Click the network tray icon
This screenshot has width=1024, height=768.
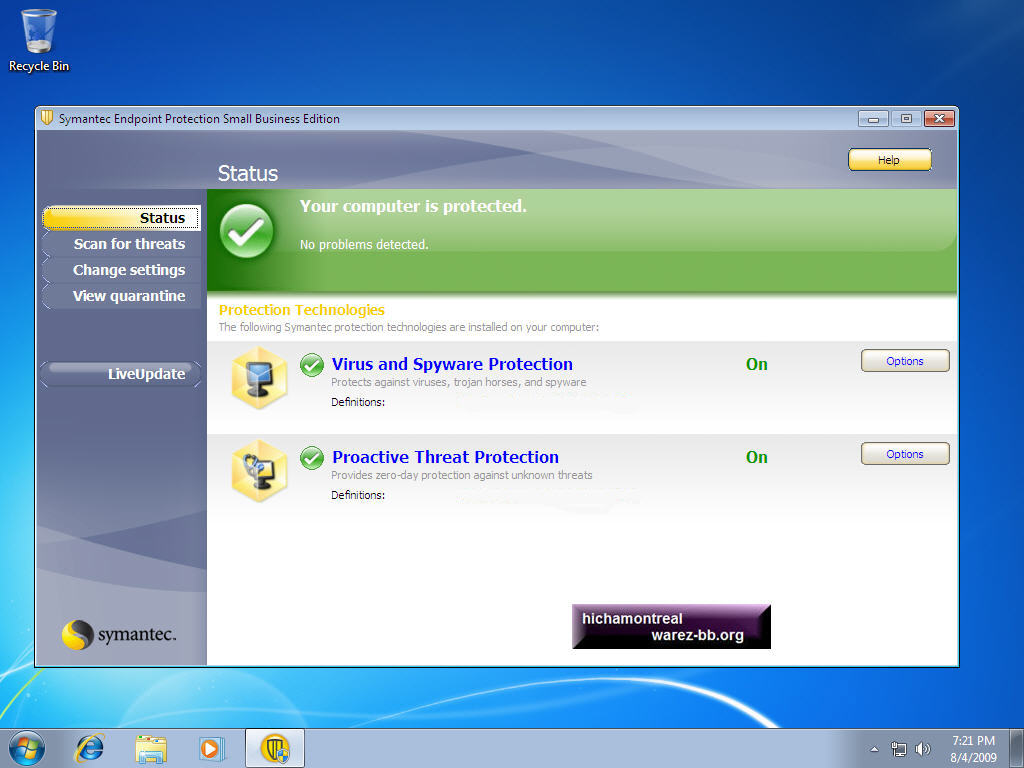point(899,749)
